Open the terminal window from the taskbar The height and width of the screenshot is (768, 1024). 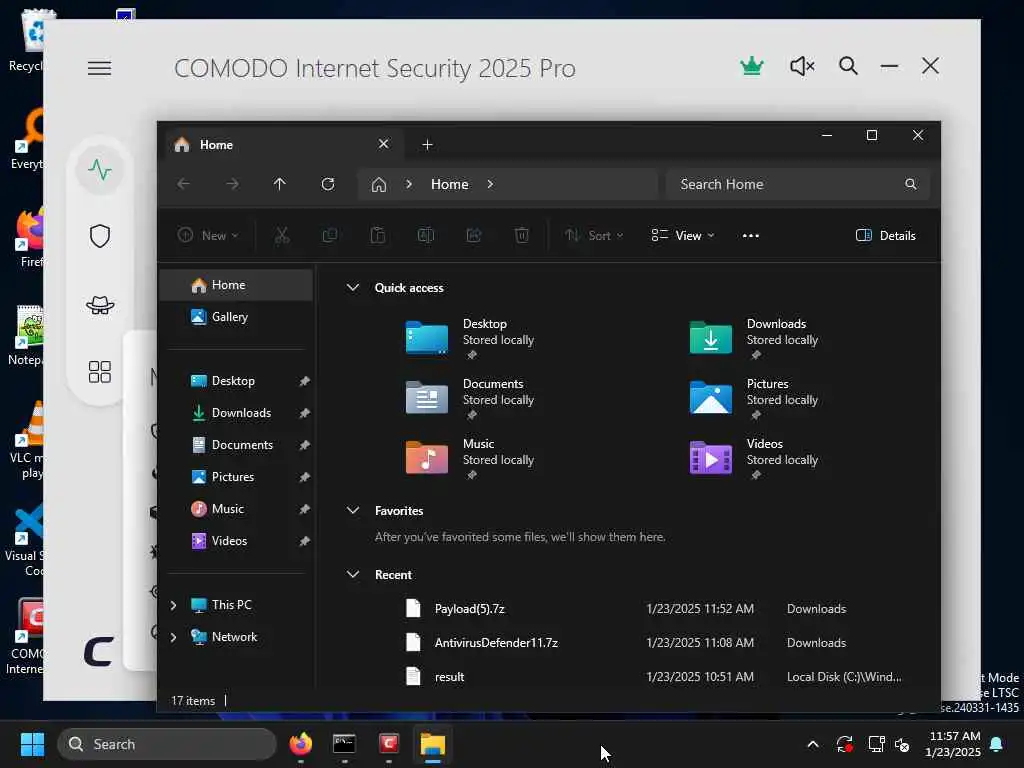344,744
